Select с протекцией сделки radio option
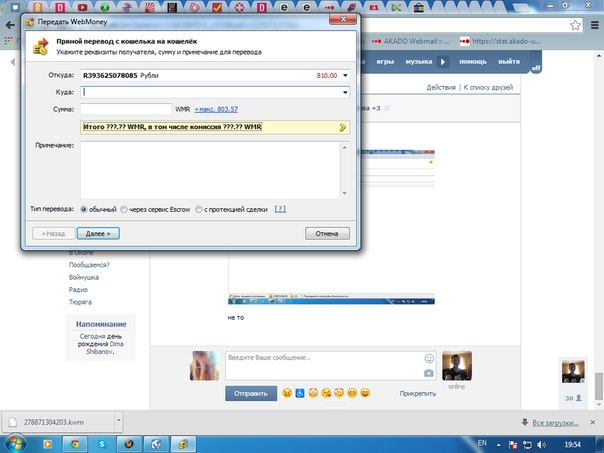Viewport: 604px width, 453px height. point(198,209)
